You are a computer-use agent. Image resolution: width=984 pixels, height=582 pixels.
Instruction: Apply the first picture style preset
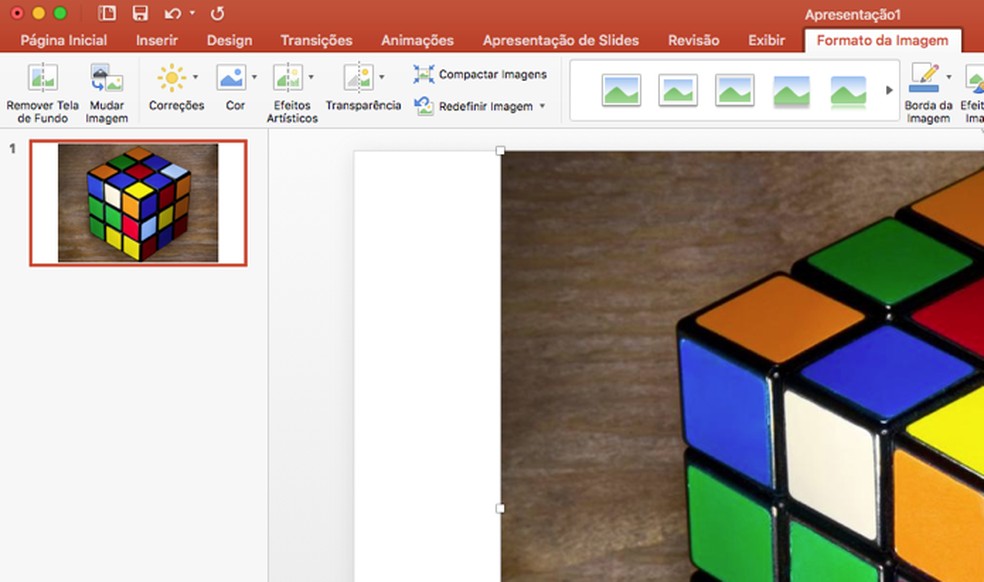(621, 89)
